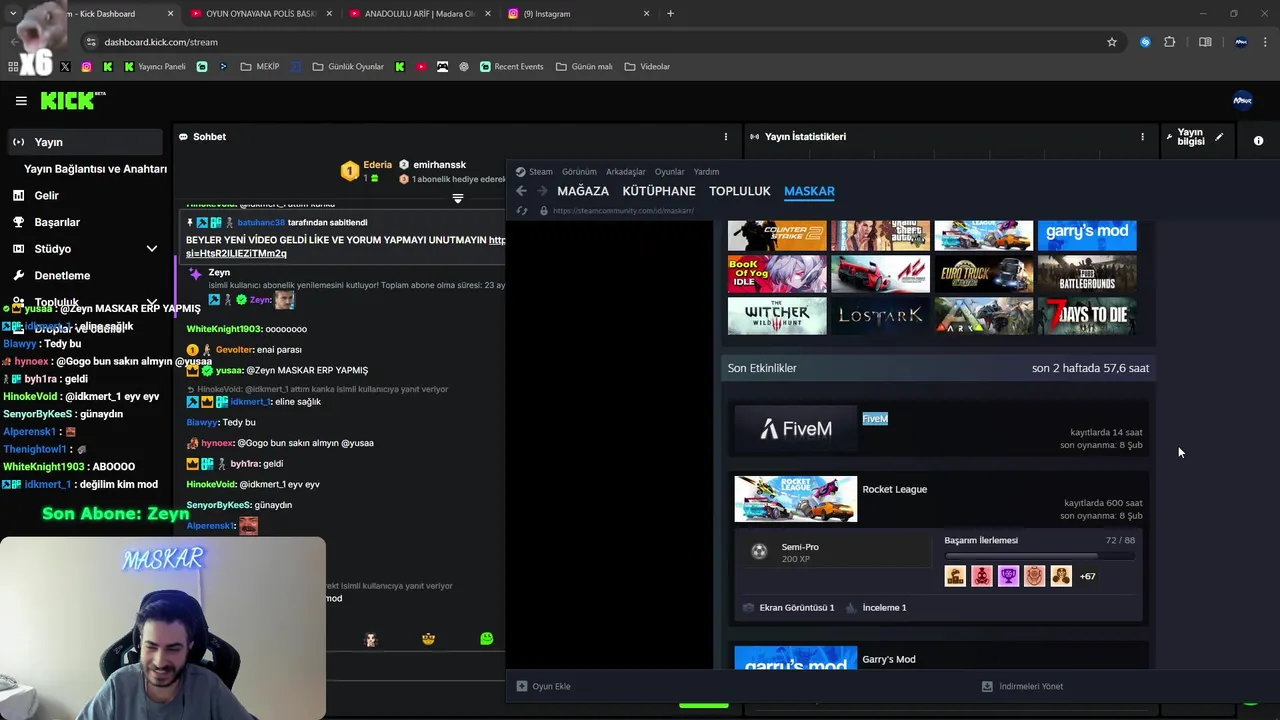The width and height of the screenshot is (1280, 720).
Task: Expand the Stüdyo sidebar section
Action: pyautogui.click(x=151, y=249)
